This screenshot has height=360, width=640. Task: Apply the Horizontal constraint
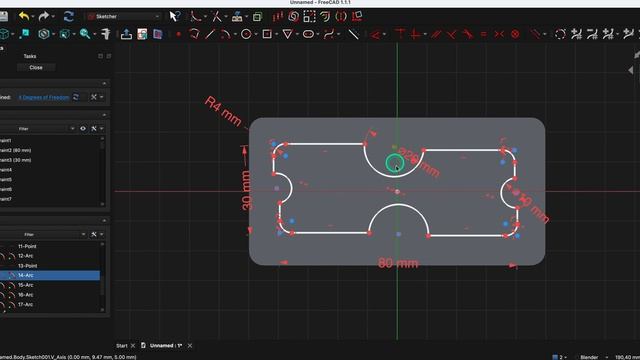pos(416,34)
